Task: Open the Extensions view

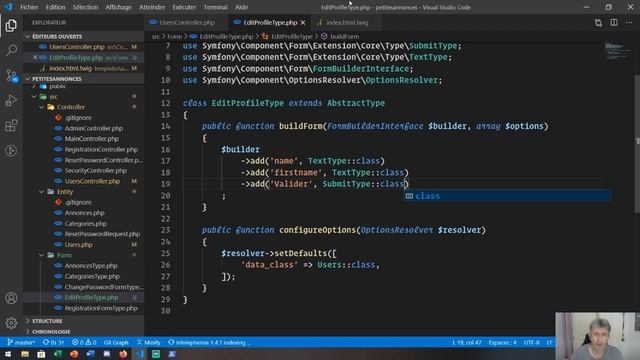Action: click(x=11, y=125)
